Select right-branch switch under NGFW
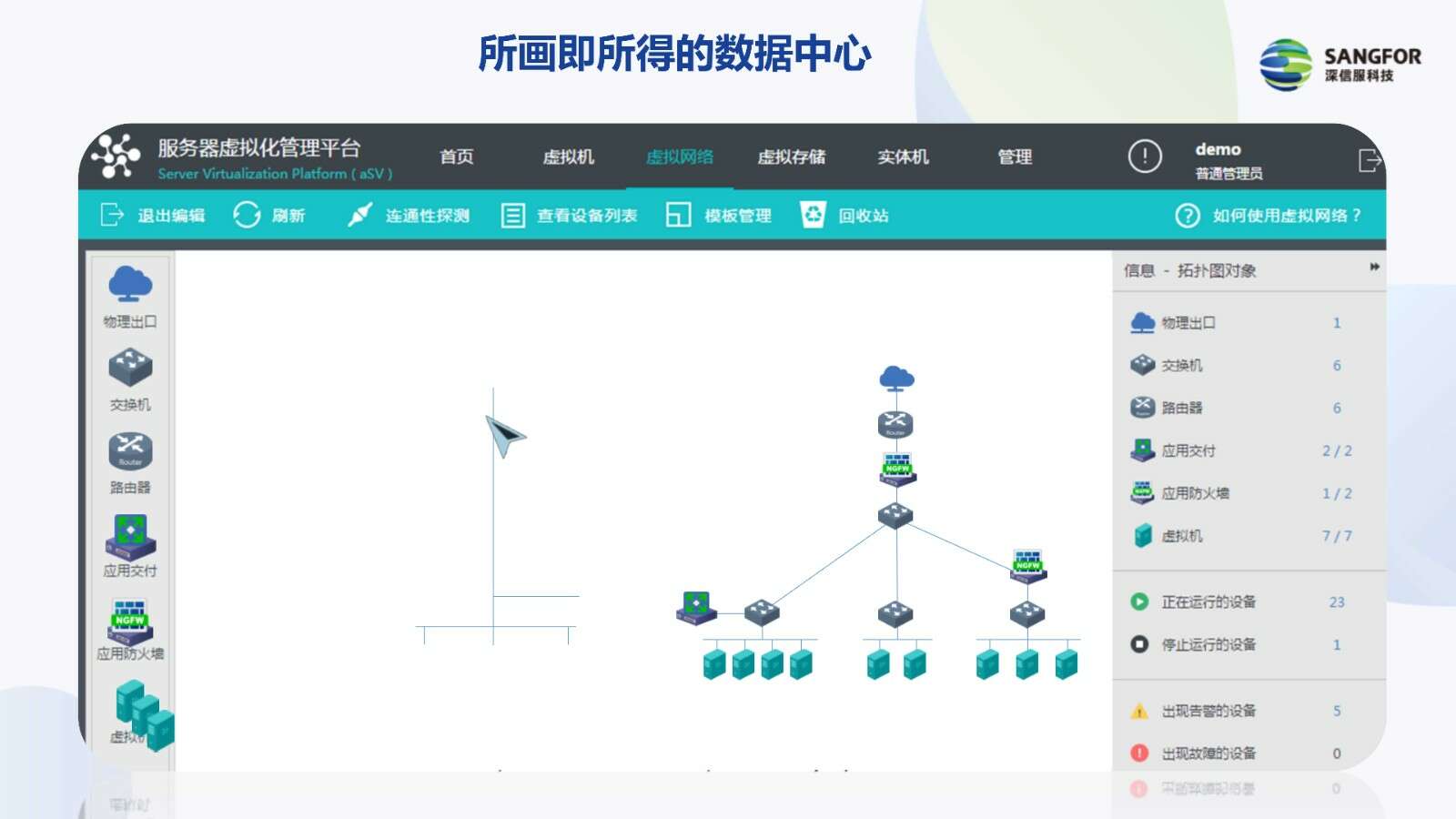 point(1027,613)
